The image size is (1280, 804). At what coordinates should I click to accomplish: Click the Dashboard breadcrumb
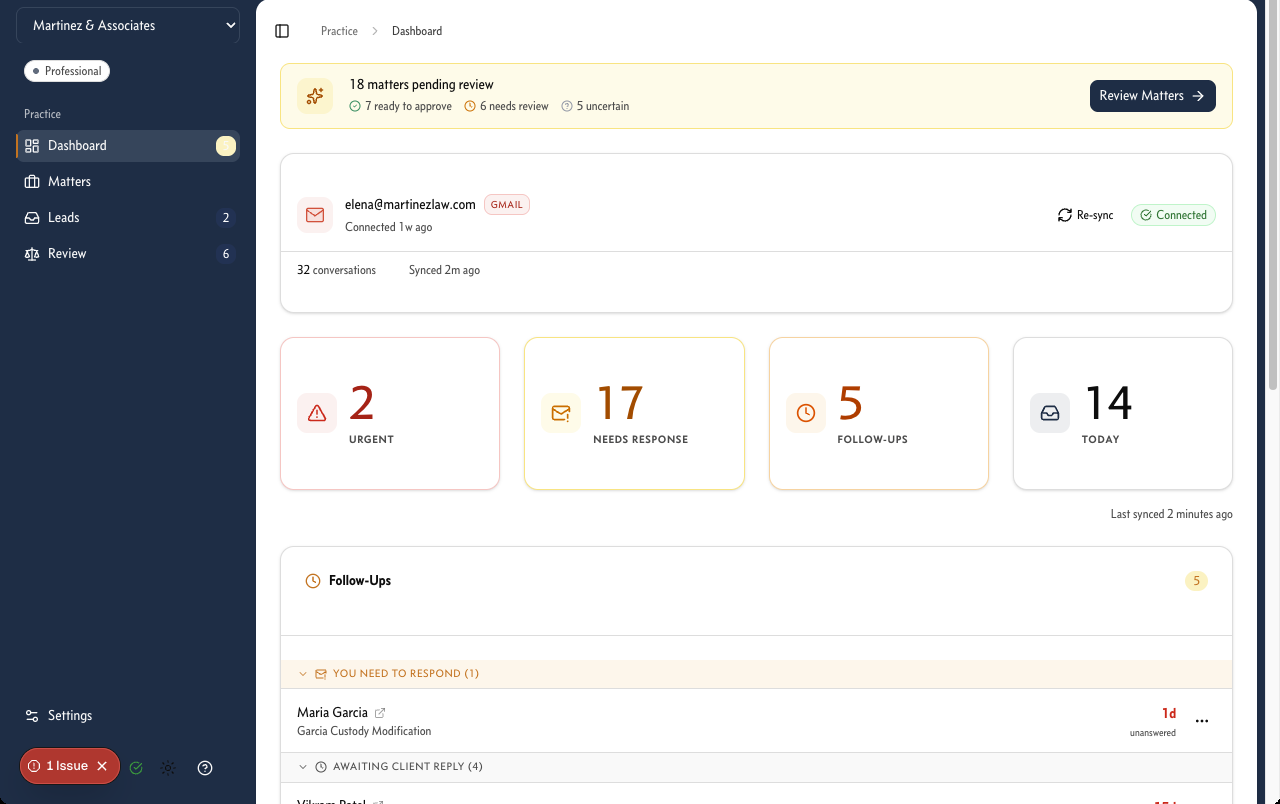(x=417, y=31)
